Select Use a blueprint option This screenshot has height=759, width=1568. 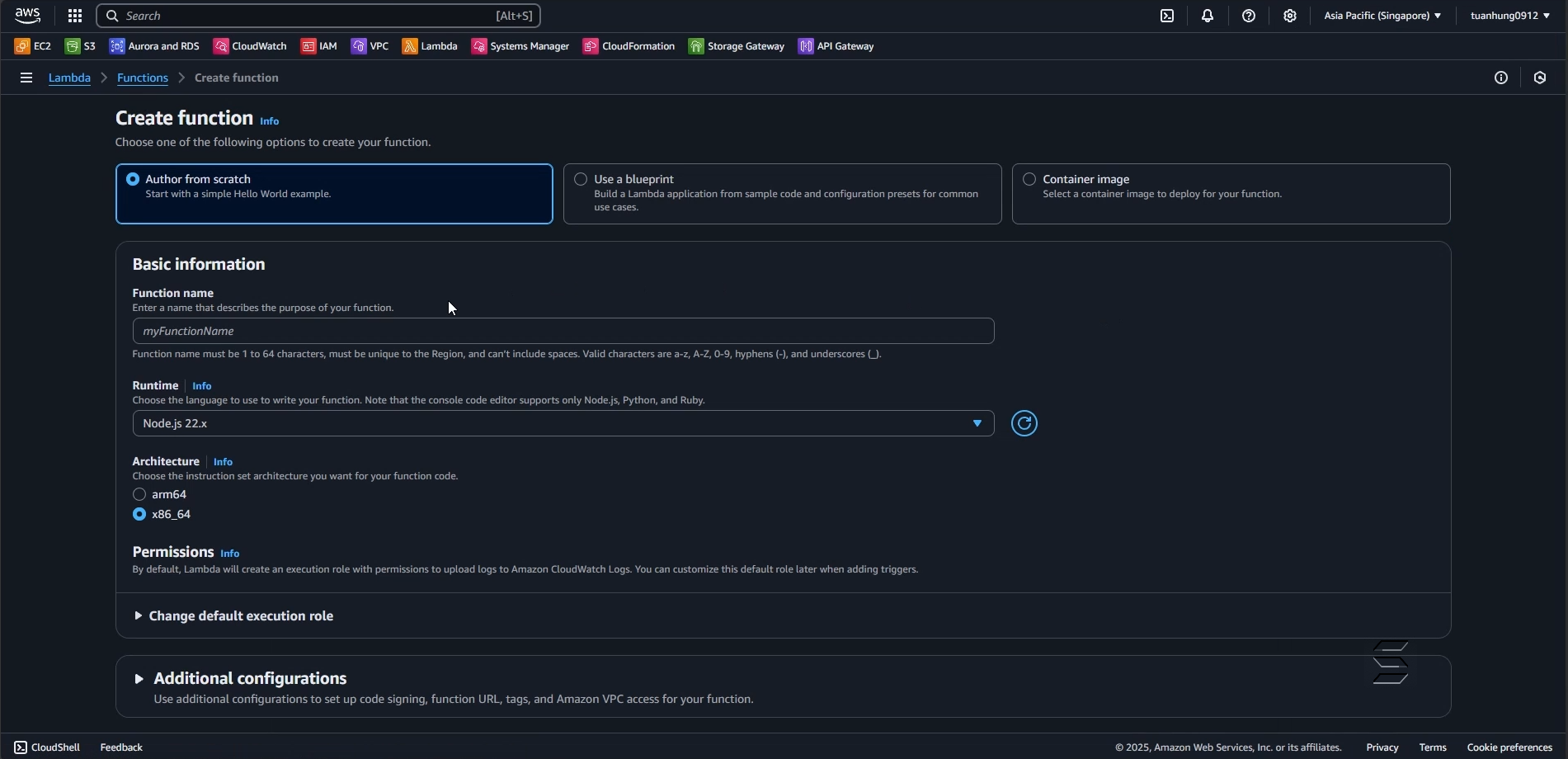point(782,194)
